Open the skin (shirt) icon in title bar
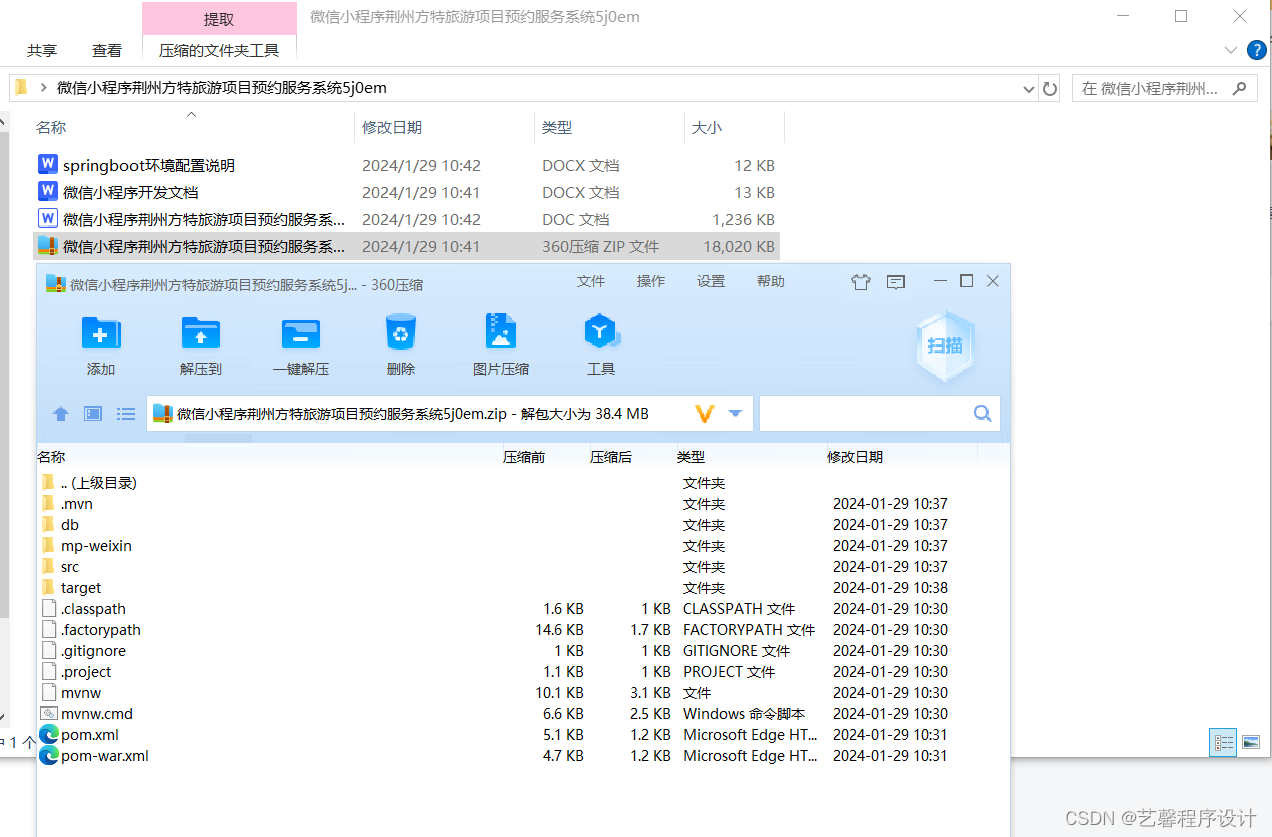Viewport: 1272px width, 837px height. point(861,283)
